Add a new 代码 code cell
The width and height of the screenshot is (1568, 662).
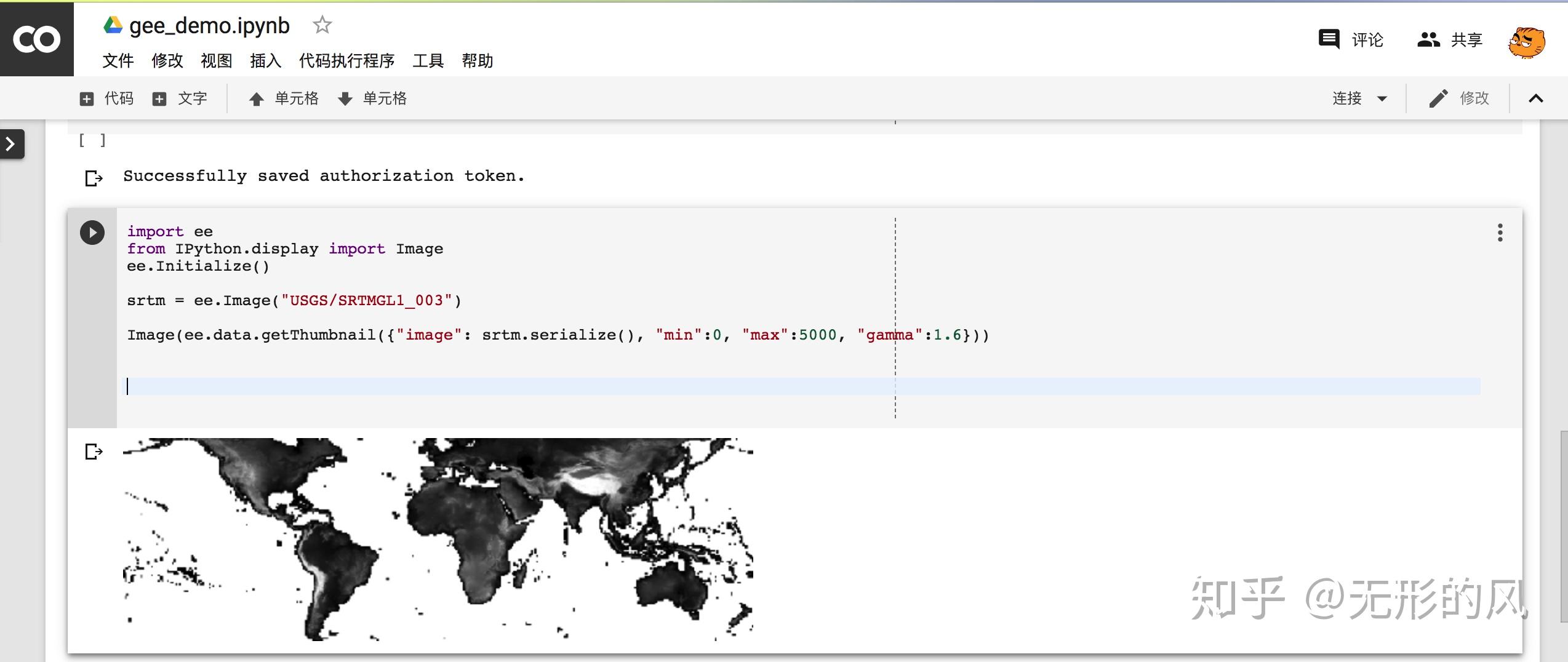pyautogui.click(x=106, y=98)
